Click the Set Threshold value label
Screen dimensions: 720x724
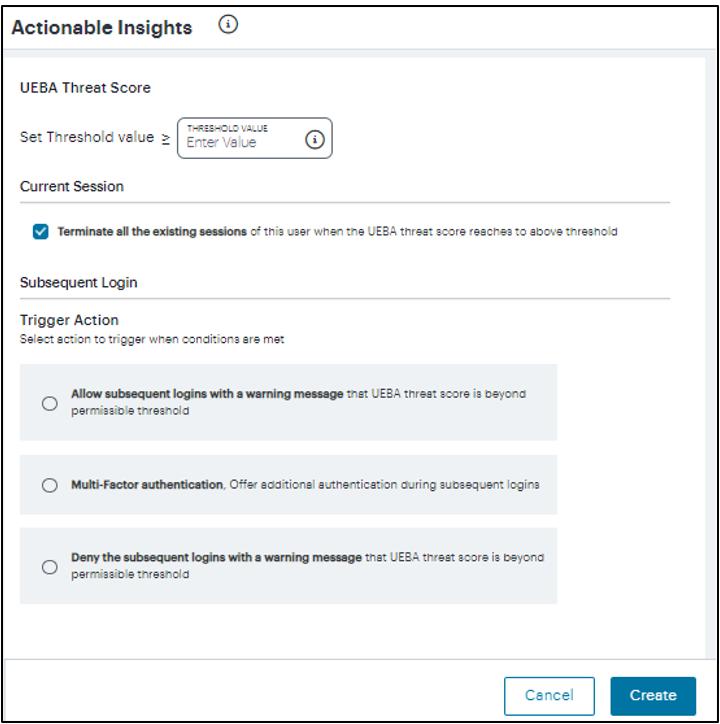[87, 137]
